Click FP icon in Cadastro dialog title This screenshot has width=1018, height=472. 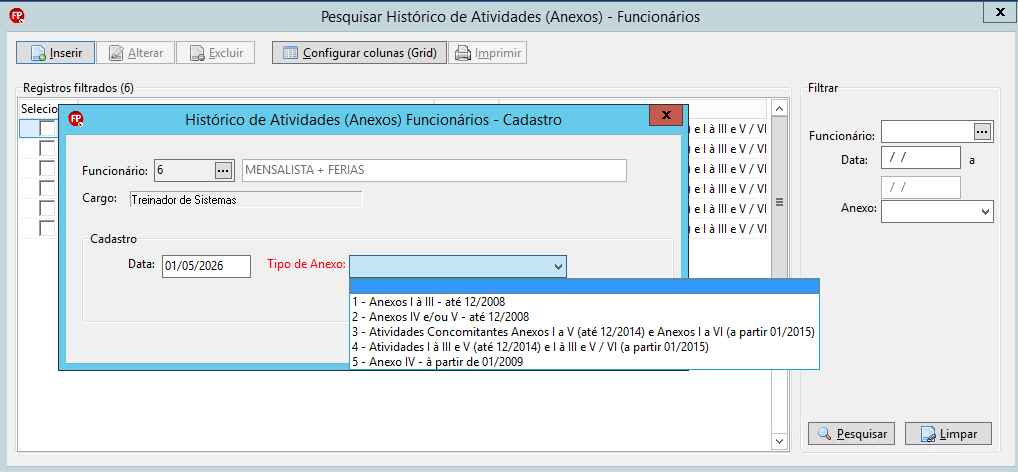click(77, 119)
